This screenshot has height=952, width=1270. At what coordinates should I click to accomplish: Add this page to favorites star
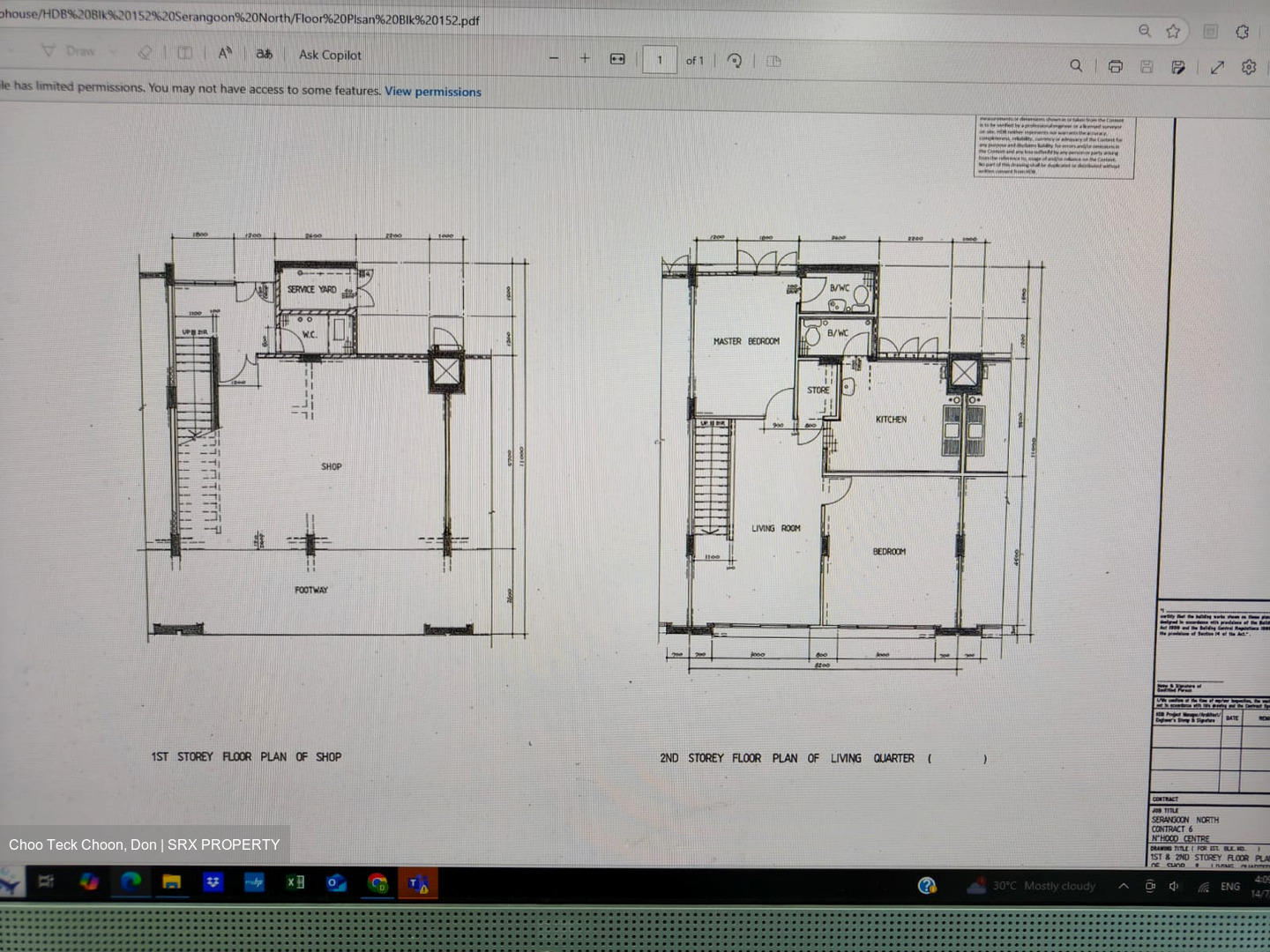[x=1173, y=32]
